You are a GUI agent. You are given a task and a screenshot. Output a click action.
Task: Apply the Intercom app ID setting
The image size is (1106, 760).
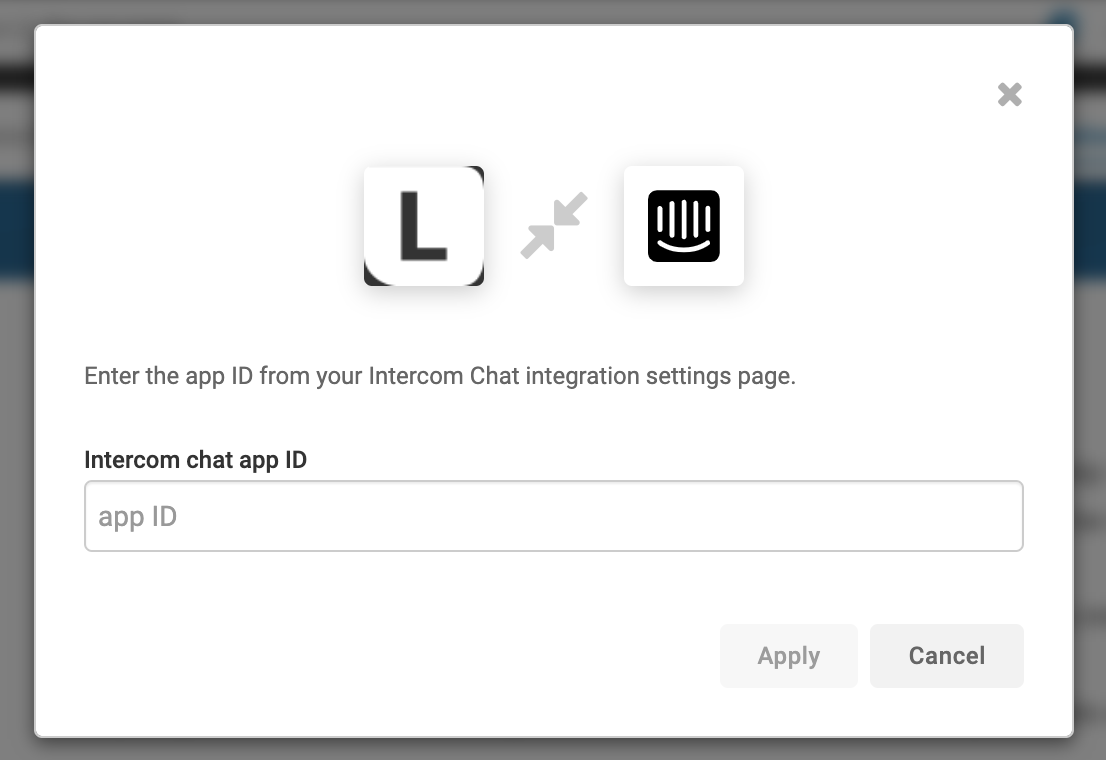click(x=789, y=656)
